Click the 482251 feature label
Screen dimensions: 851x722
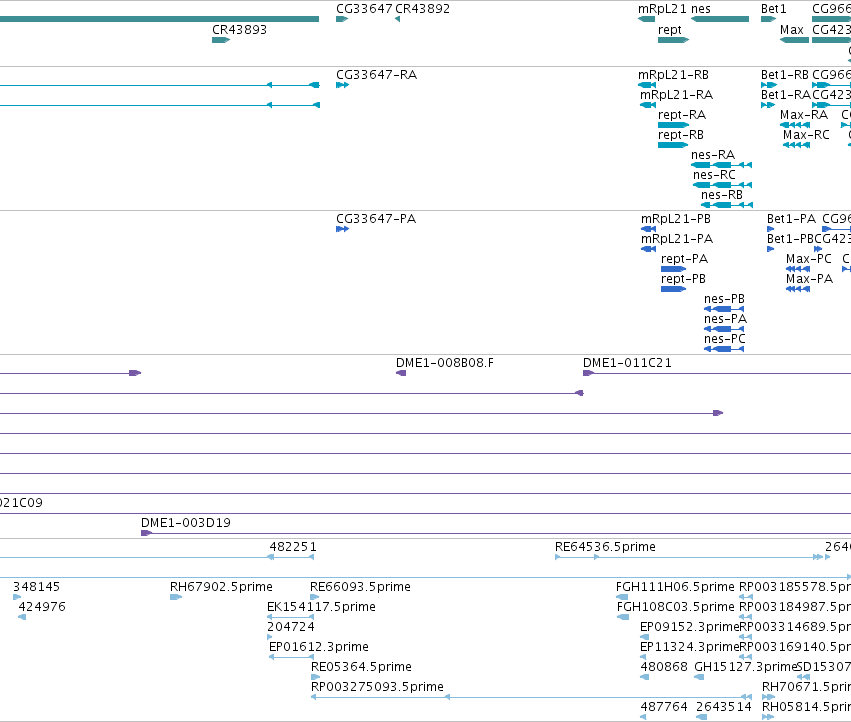click(293, 547)
